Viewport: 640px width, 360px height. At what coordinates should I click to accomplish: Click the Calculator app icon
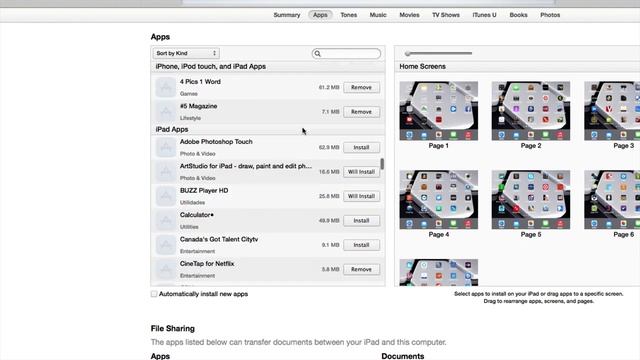(x=166, y=220)
